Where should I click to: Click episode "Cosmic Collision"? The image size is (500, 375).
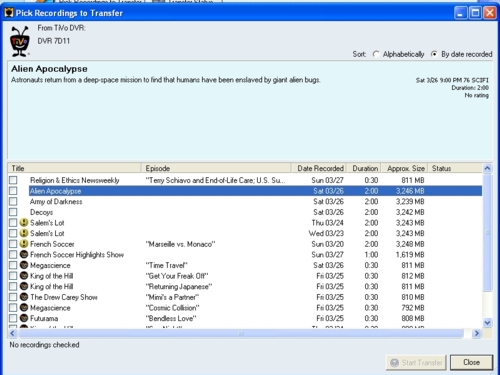(173, 308)
